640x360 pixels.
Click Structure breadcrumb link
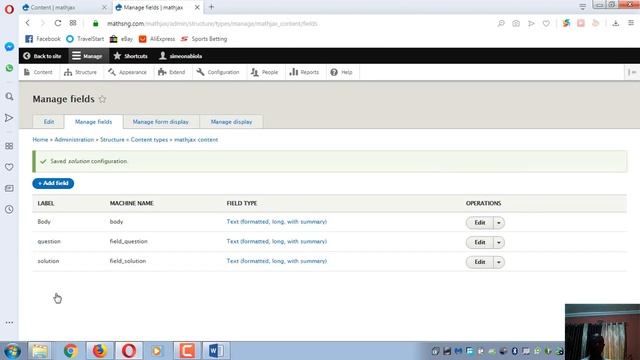tap(112, 140)
